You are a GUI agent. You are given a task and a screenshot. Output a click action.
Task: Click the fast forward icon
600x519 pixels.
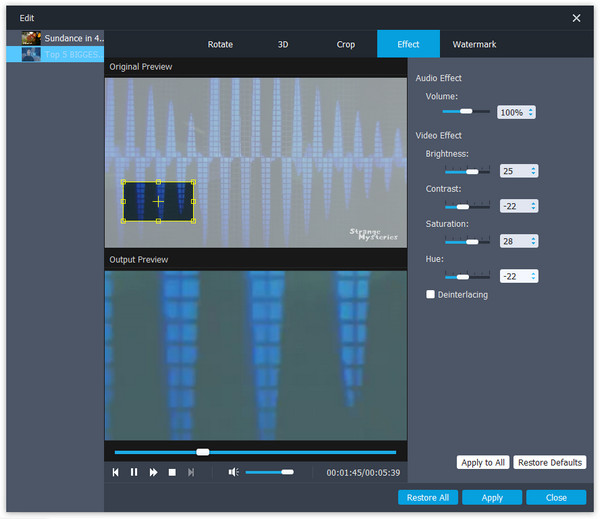(153, 472)
